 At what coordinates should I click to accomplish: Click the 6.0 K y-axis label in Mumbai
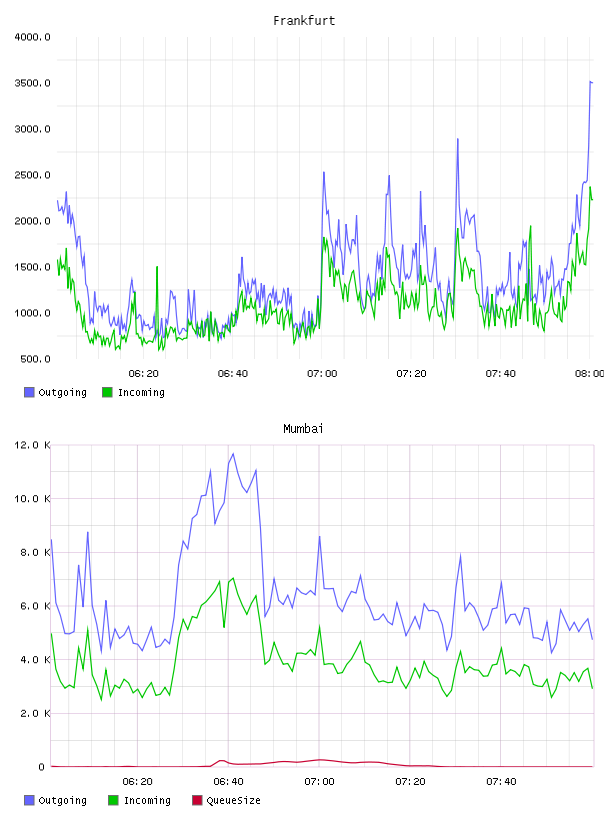pos(35,606)
